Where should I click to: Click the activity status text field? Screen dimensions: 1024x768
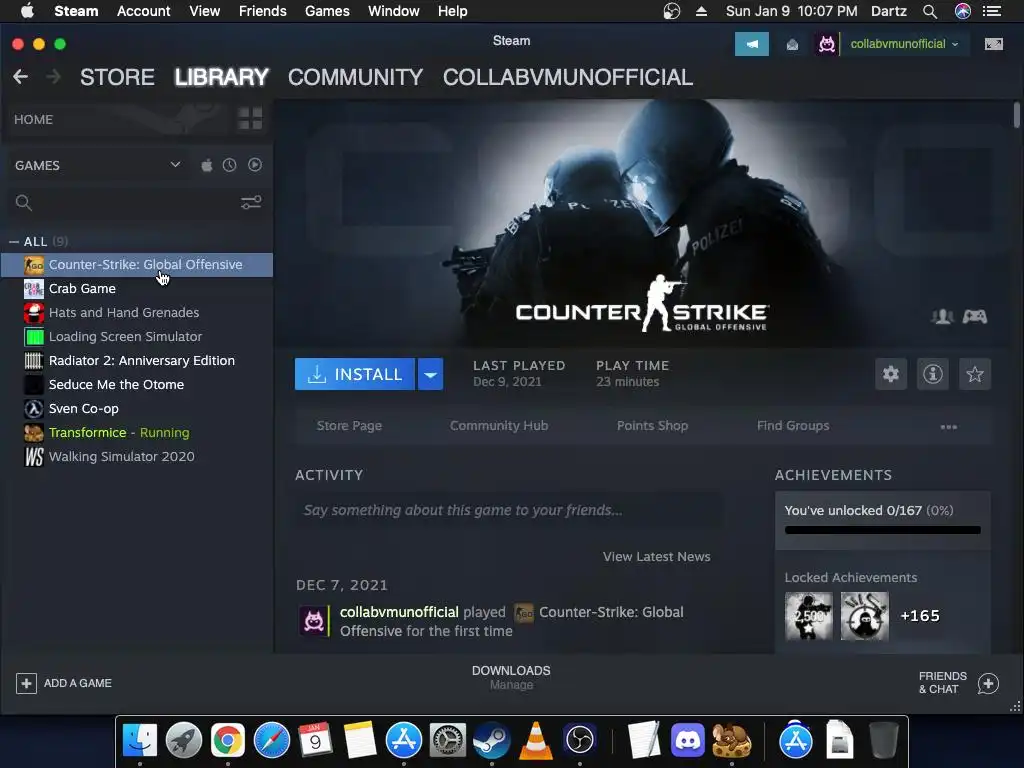[509, 510]
